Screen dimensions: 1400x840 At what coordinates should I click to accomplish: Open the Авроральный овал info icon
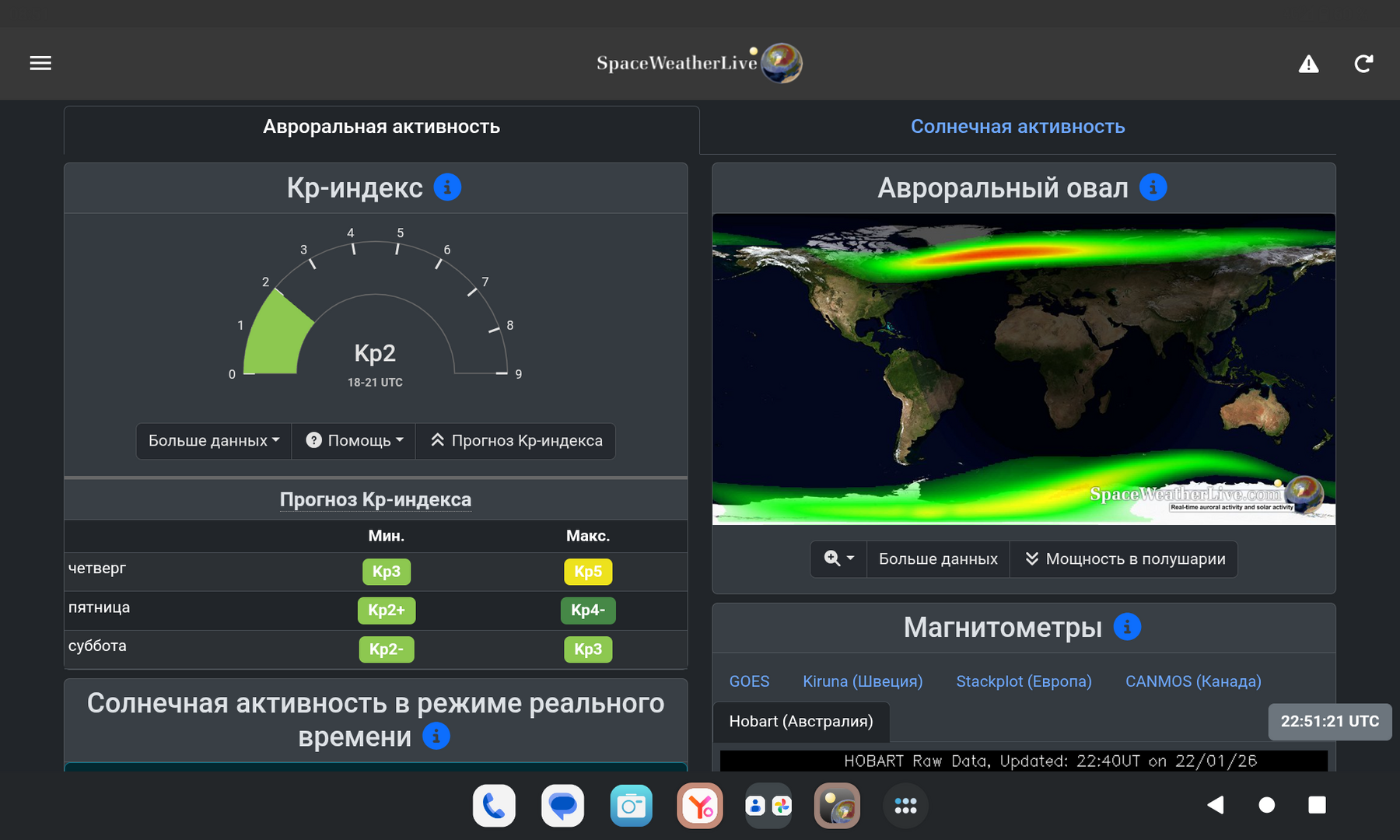click(x=1153, y=187)
